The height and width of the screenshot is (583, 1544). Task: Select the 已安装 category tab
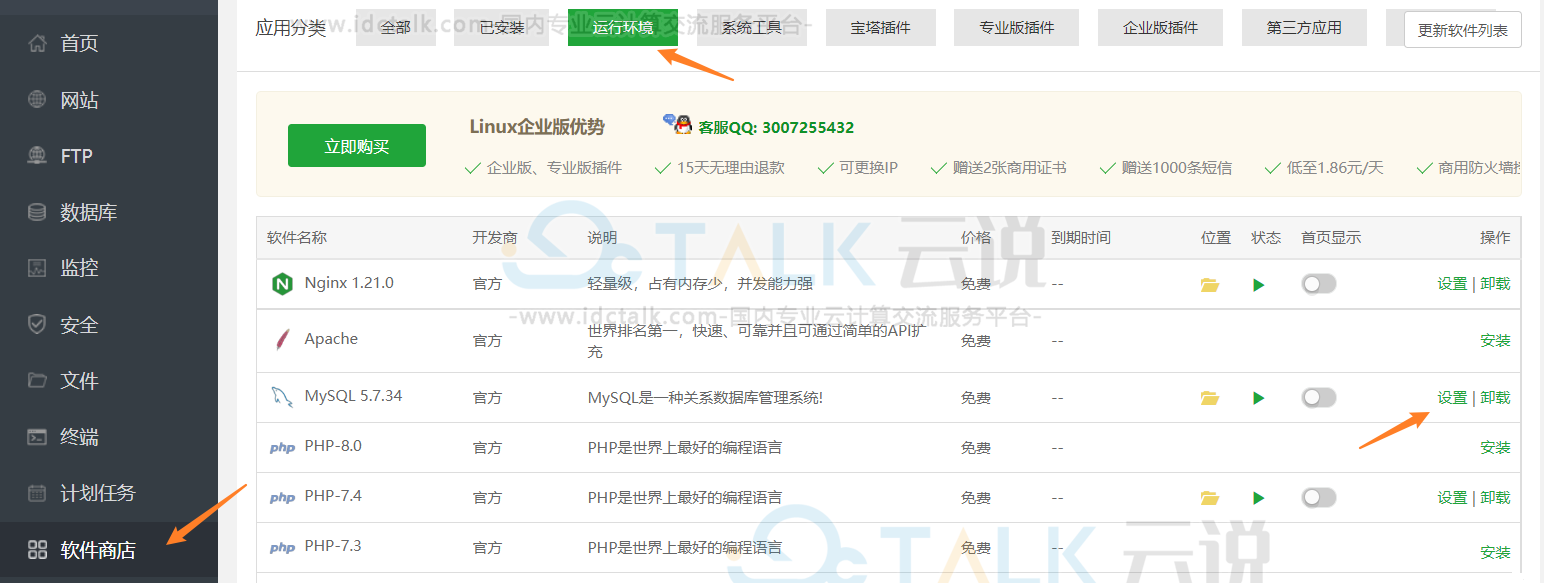click(502, 27)
